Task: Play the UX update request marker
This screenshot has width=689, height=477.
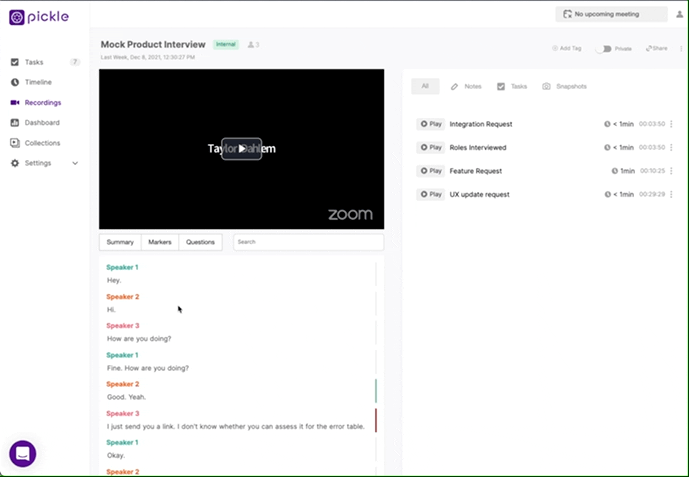Action: 431,194
